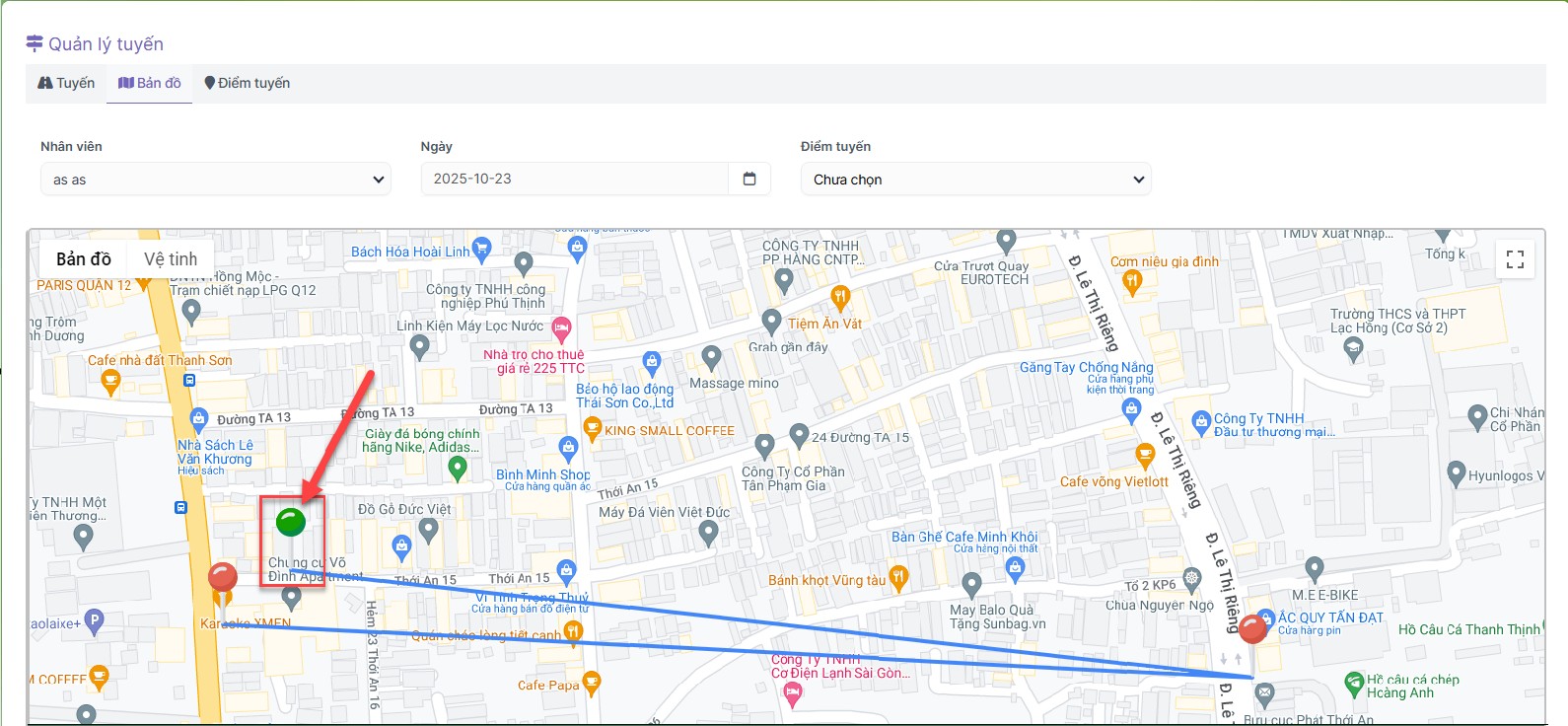
Task: Click the green map marker pin
Action: point(291,523)
